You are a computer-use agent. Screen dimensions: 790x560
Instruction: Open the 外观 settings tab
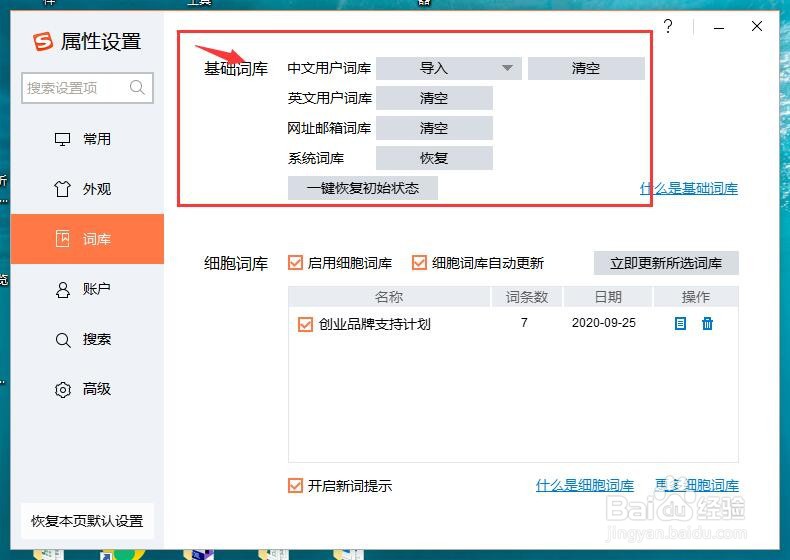pyautogui.click(x=88, y=189)
